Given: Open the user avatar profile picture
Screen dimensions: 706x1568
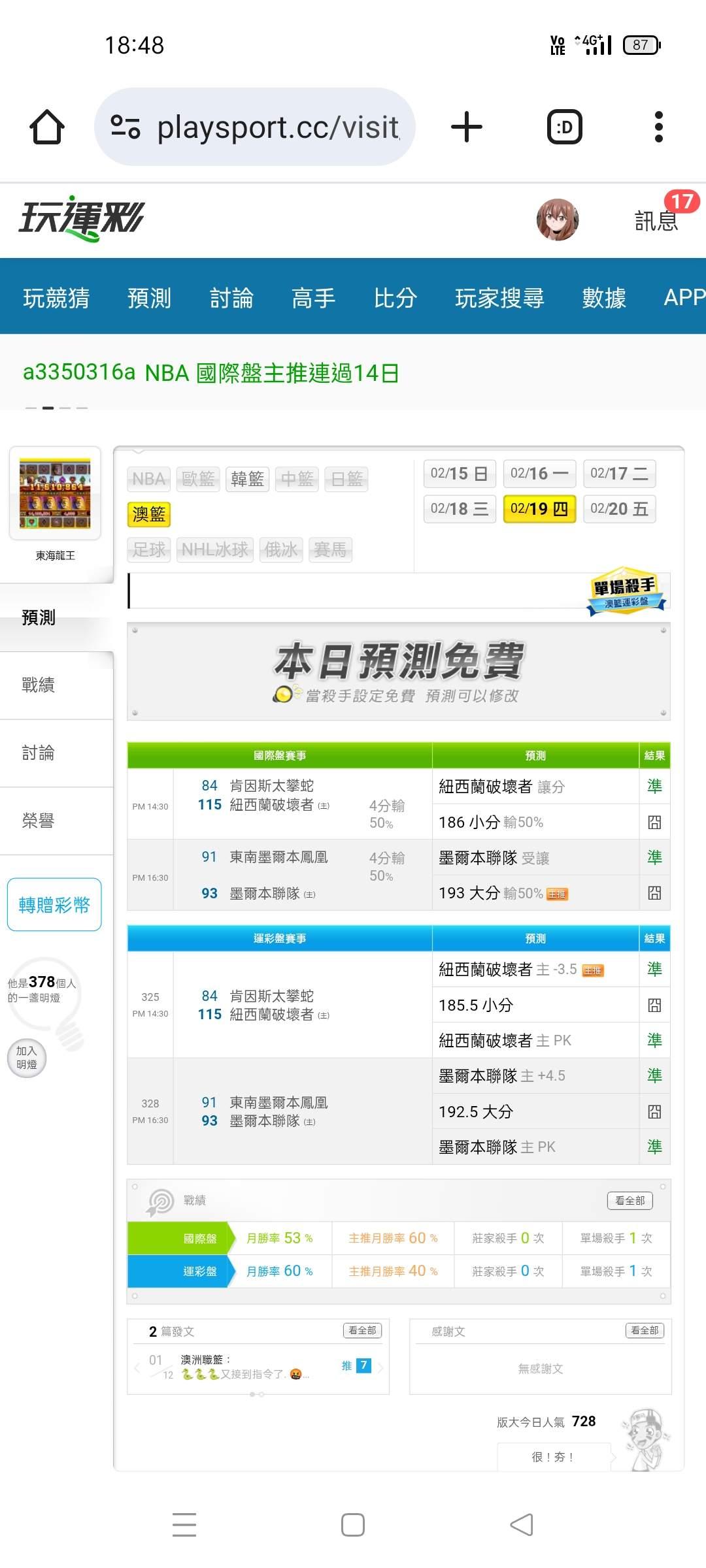Looking at the screenshot, I should (557, 220).
